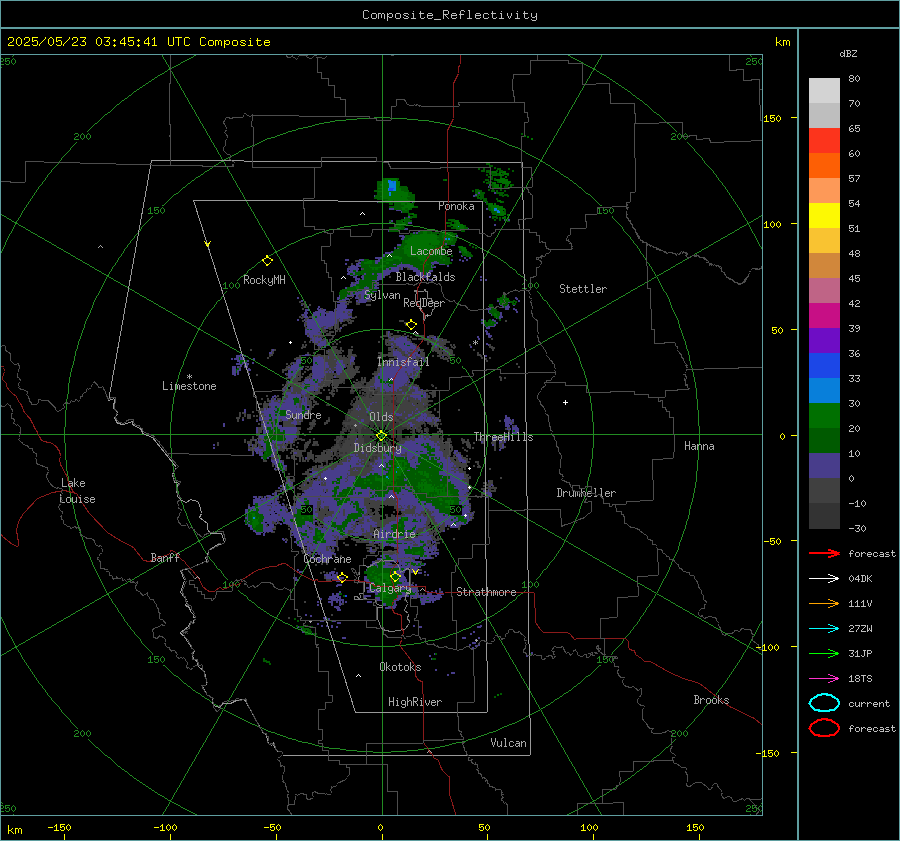Select the orange 111V arrow icon
This screenshot has height=841, width=900.
point(824,603)
